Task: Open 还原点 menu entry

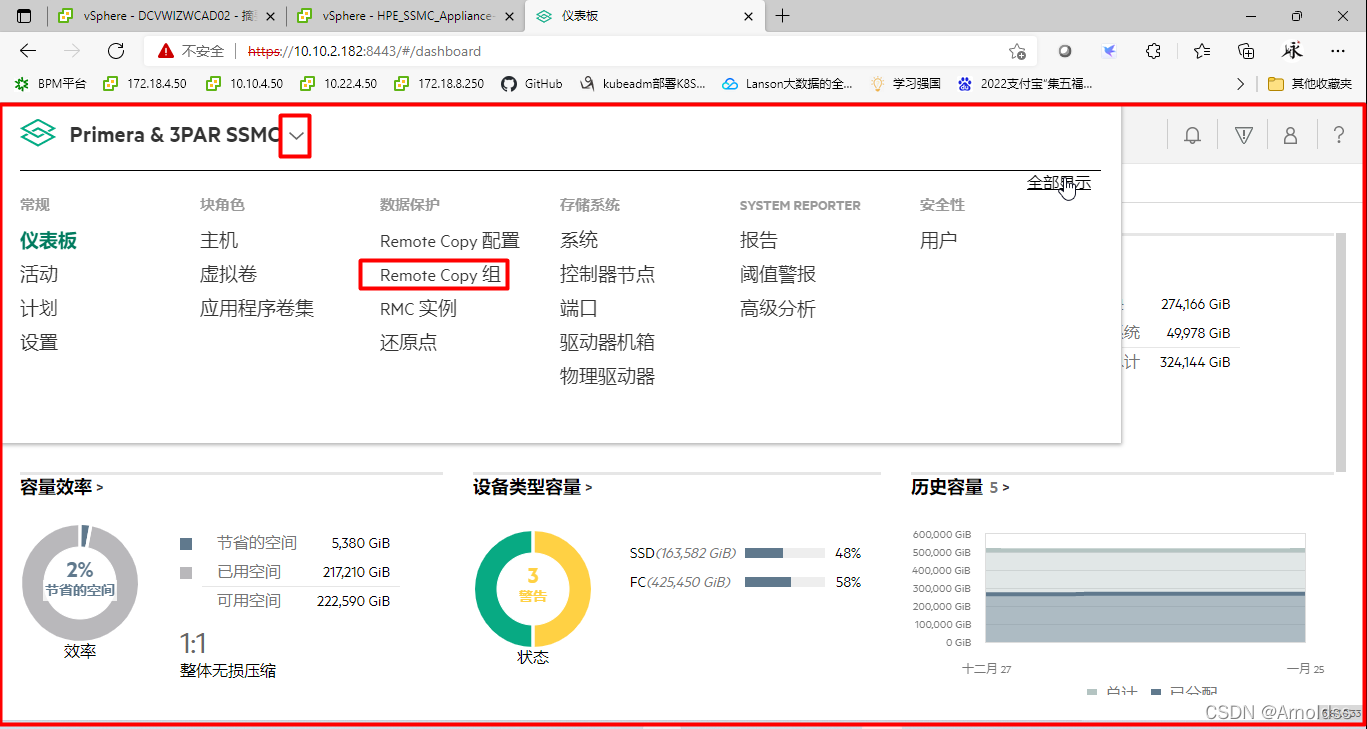Action: coord(408,343)
